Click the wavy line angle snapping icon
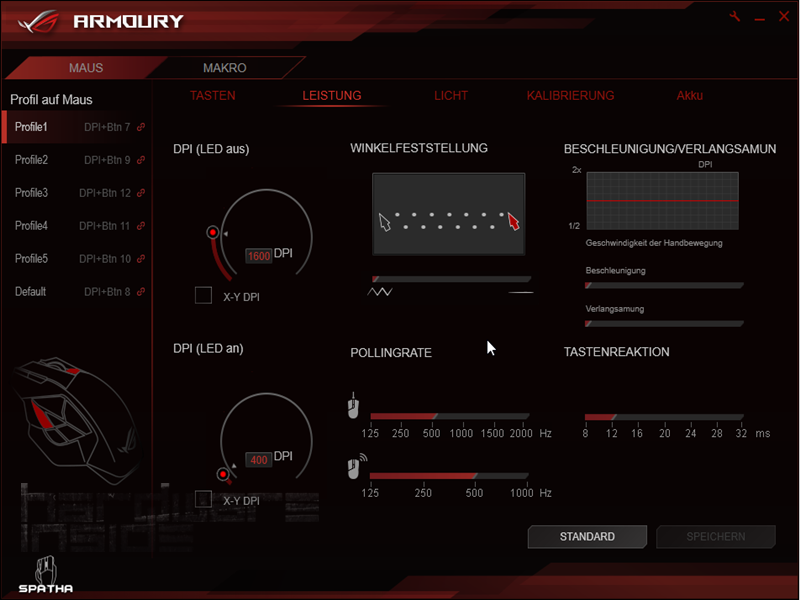The height and width of the screenshot is (600, 800). tap(383, 292)
